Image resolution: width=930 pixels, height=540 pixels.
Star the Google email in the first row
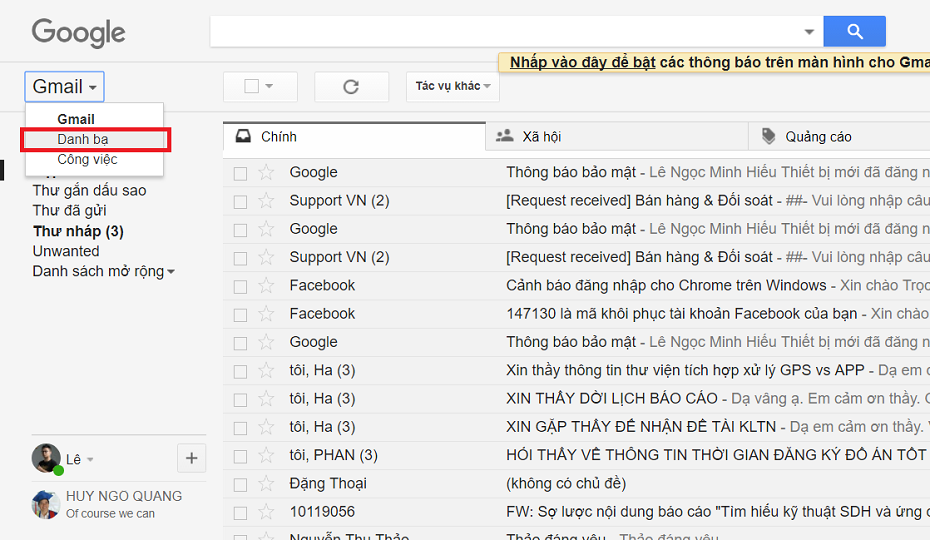pyautogui.click(x=266, y=173)
